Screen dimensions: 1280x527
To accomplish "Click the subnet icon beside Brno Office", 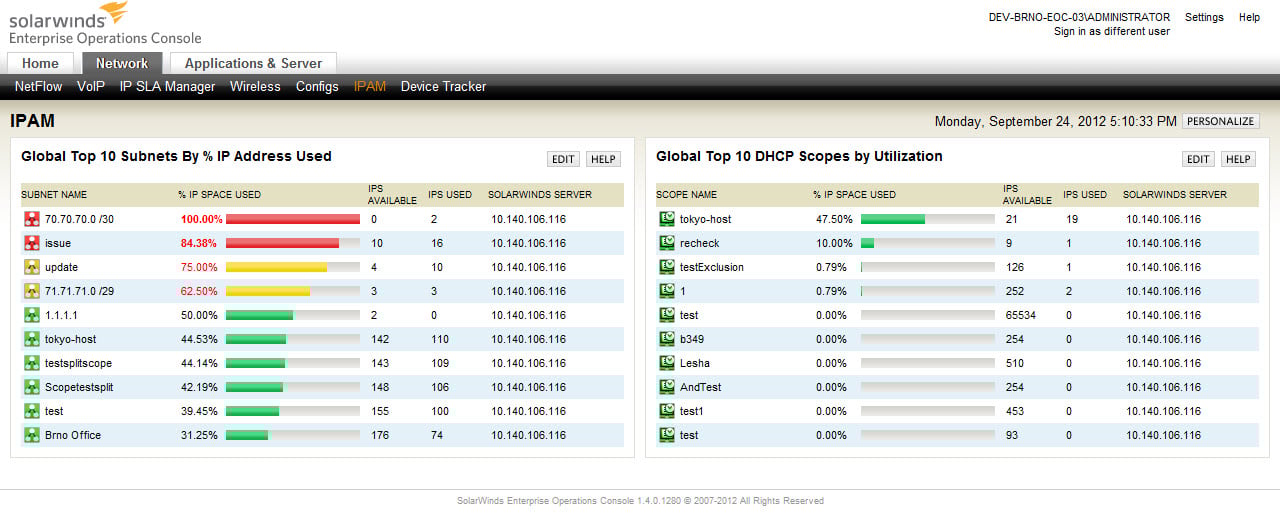I will coord(31,435).
